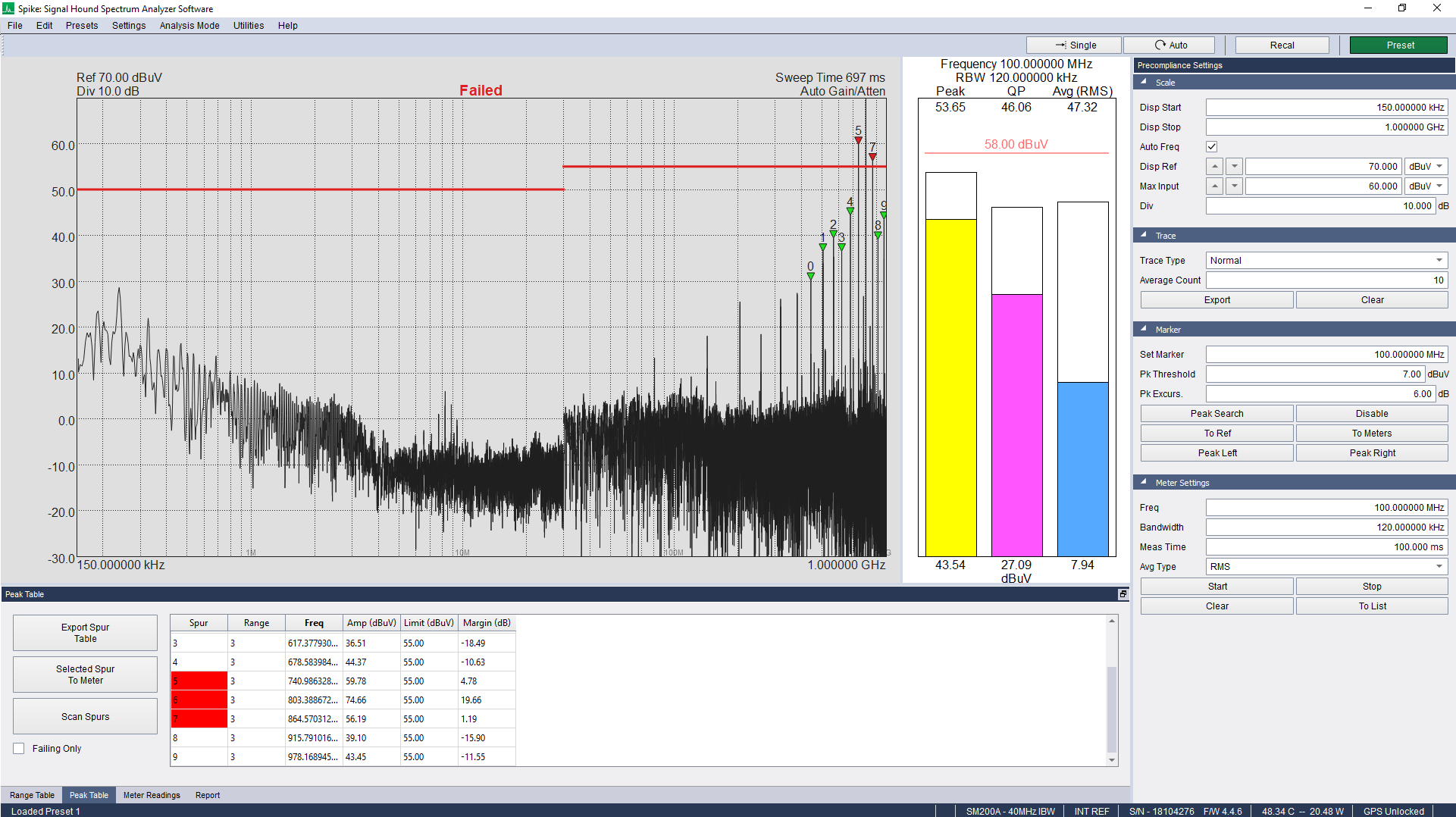Click Selected Spur To Meter button
The image size is (1456, 817).
pyautogui.click(x=86, y=675)
